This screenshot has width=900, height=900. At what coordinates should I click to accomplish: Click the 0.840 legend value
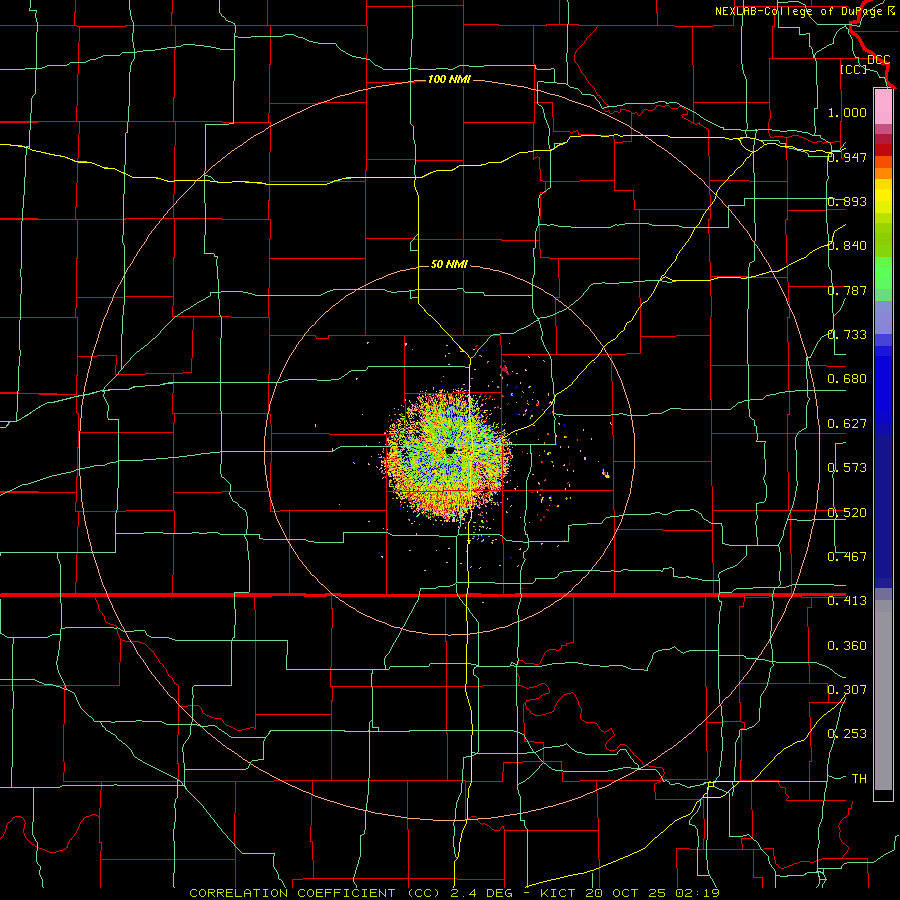point(847,246)
